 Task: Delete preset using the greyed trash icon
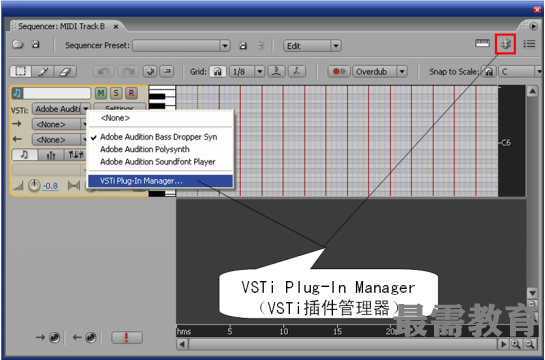pyautogui.click(x=260, y=46)
